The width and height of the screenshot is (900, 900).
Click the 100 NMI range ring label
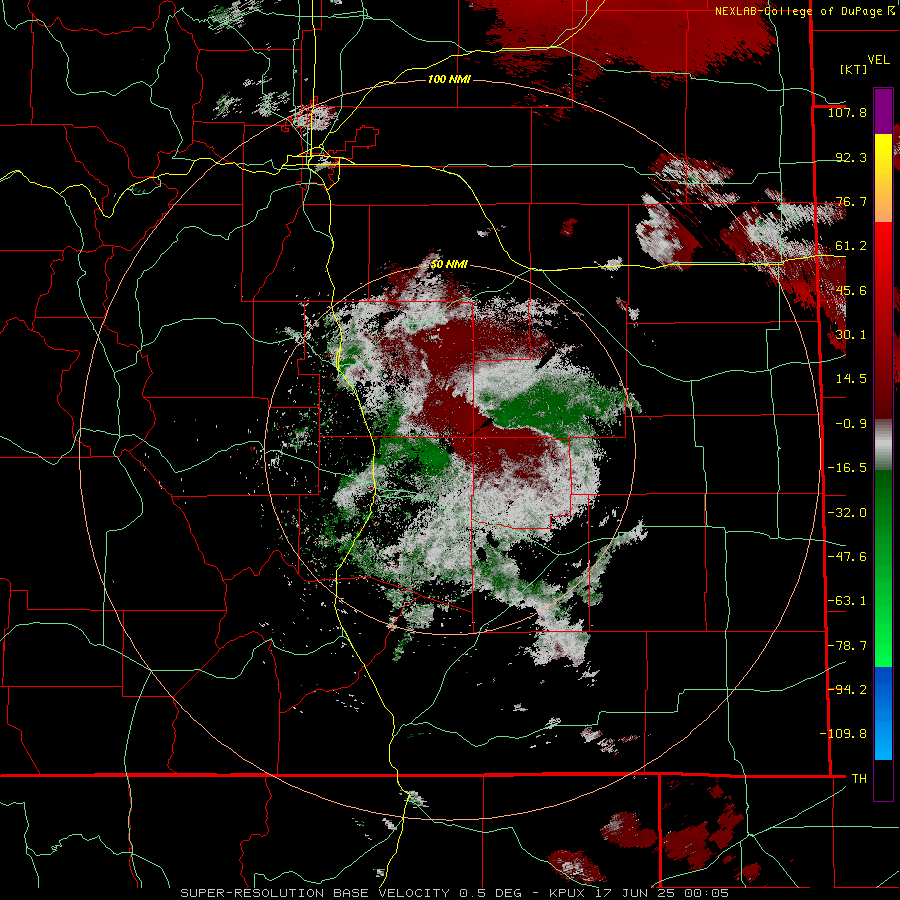pos(449,79)
